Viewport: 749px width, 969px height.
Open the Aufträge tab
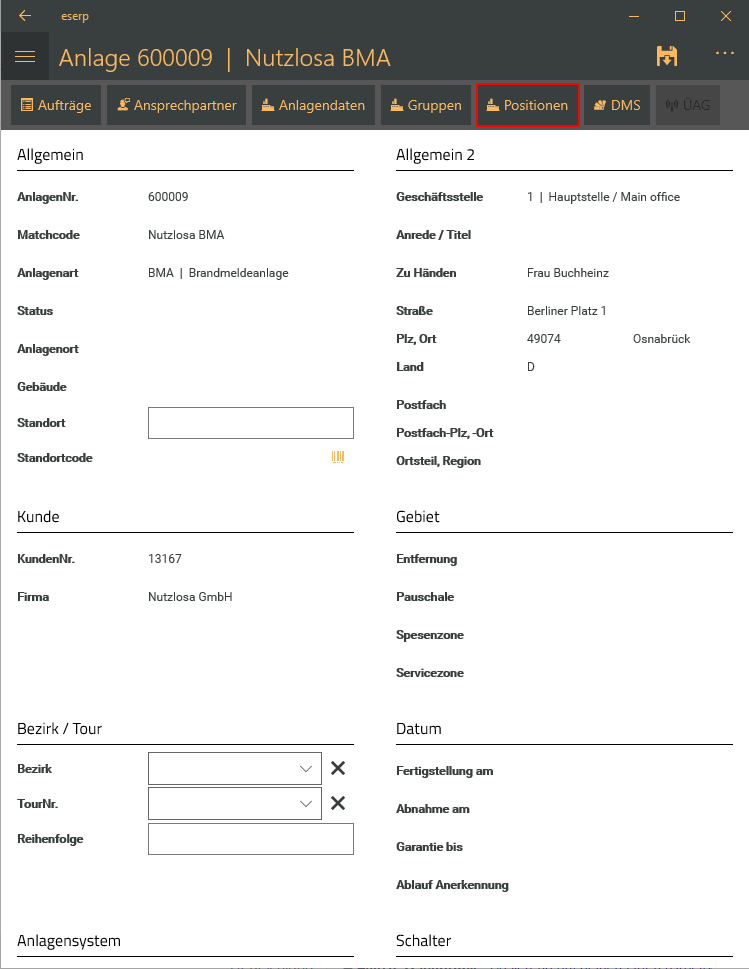(x=56, y=105)
